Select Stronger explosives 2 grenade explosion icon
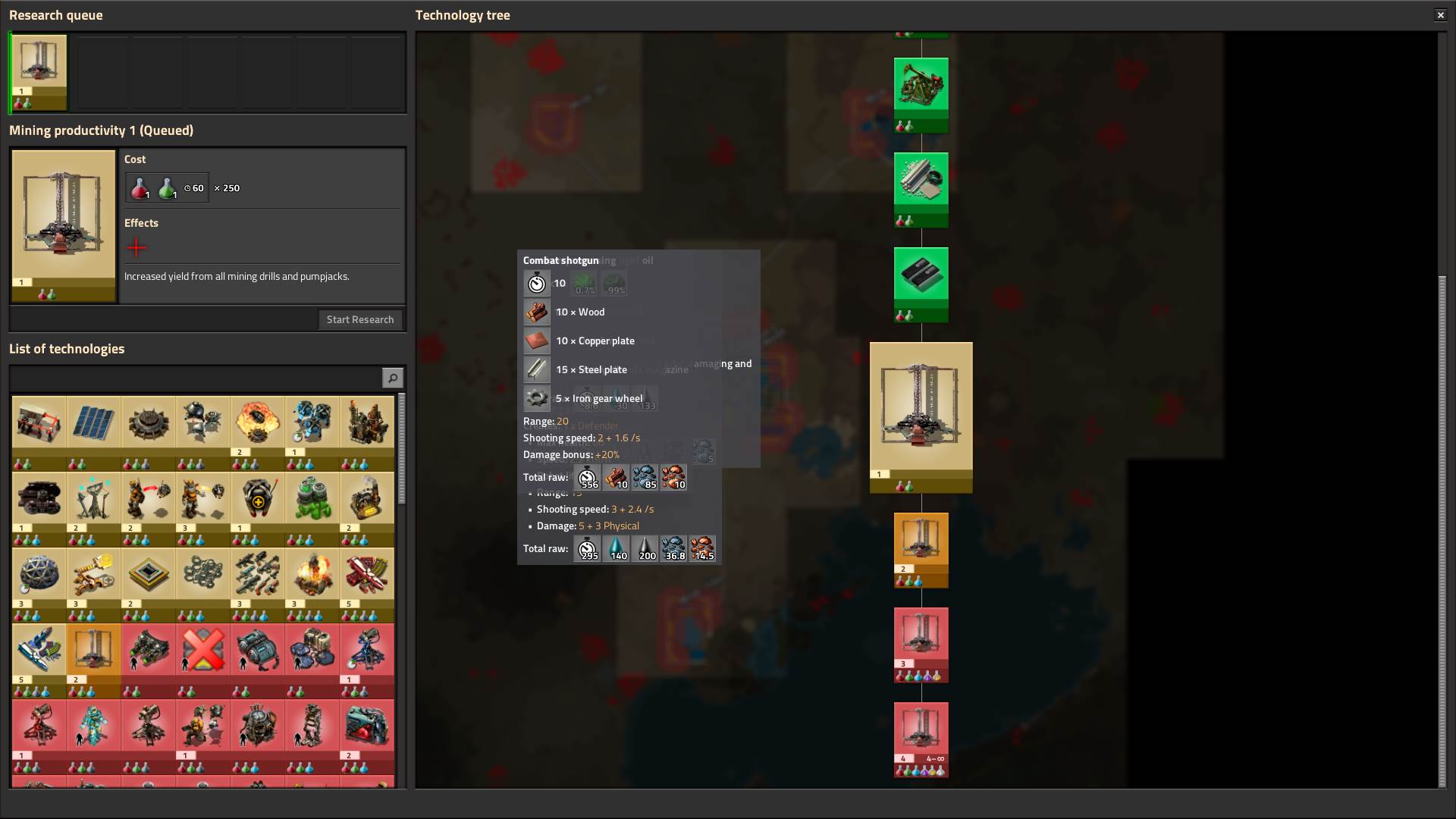Screen dimensions: 1456x819 (x=258, y=432)
